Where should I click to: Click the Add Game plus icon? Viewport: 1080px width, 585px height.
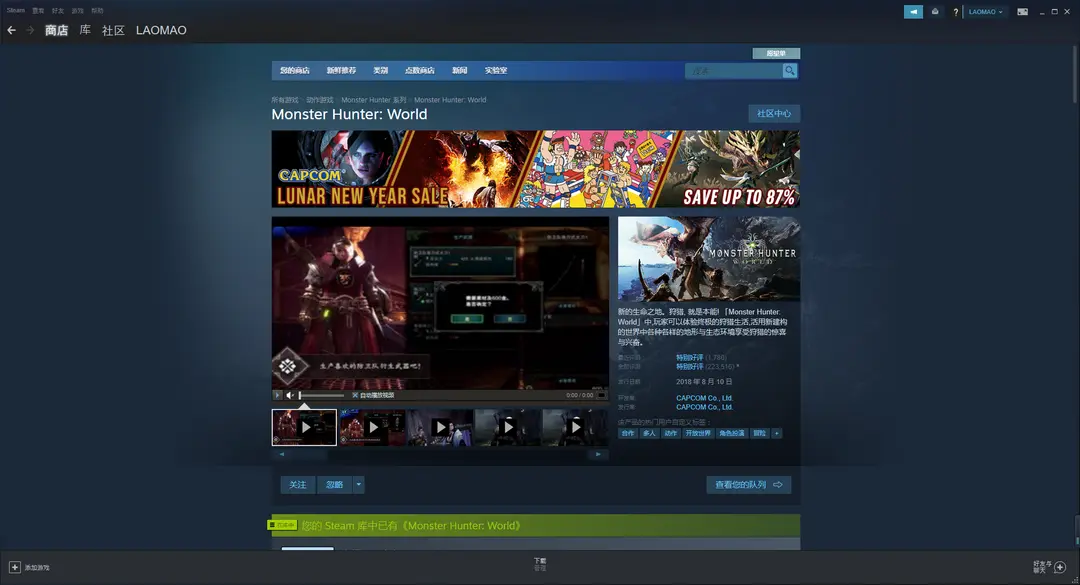pyautogui.click(x=14, y=567)
